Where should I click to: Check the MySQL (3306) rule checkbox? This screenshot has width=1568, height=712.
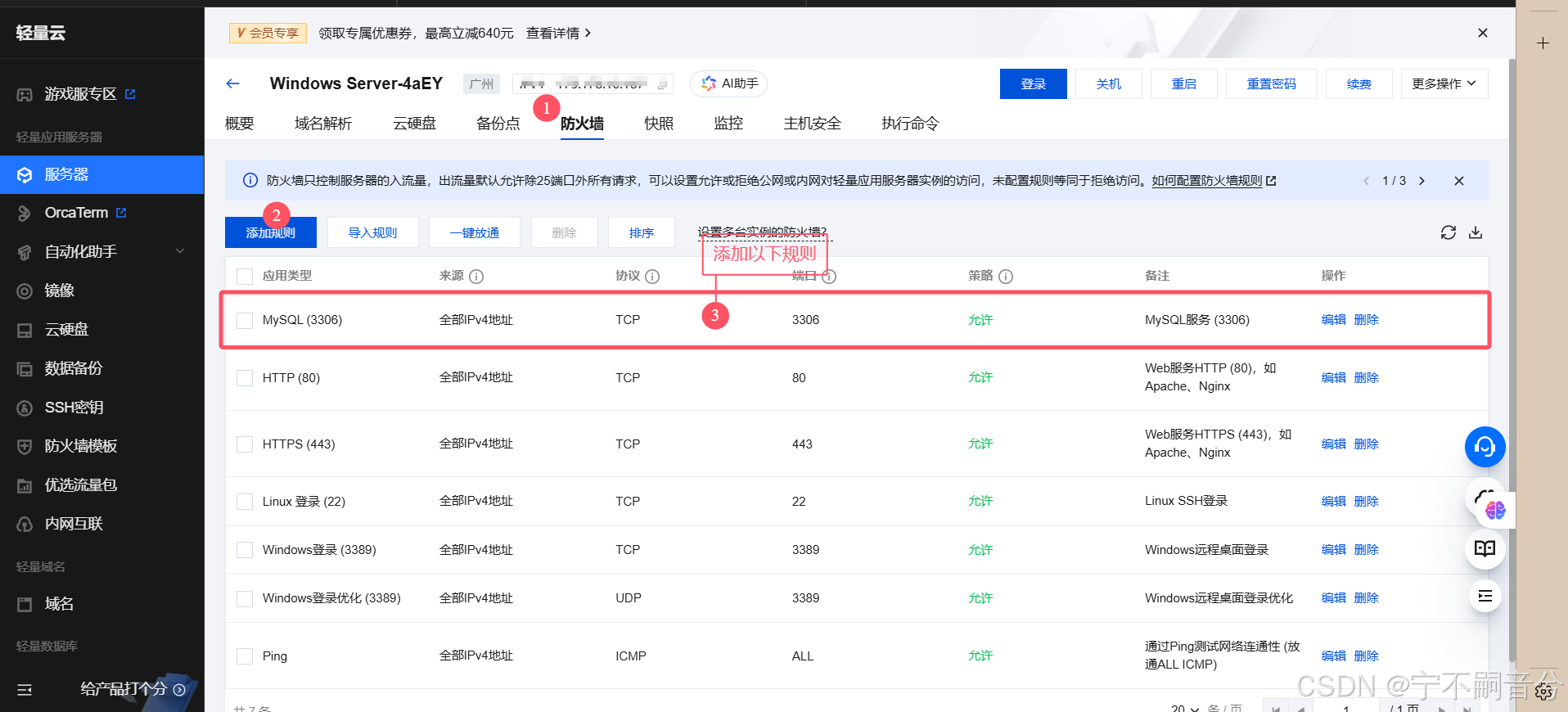click(245, 320)
